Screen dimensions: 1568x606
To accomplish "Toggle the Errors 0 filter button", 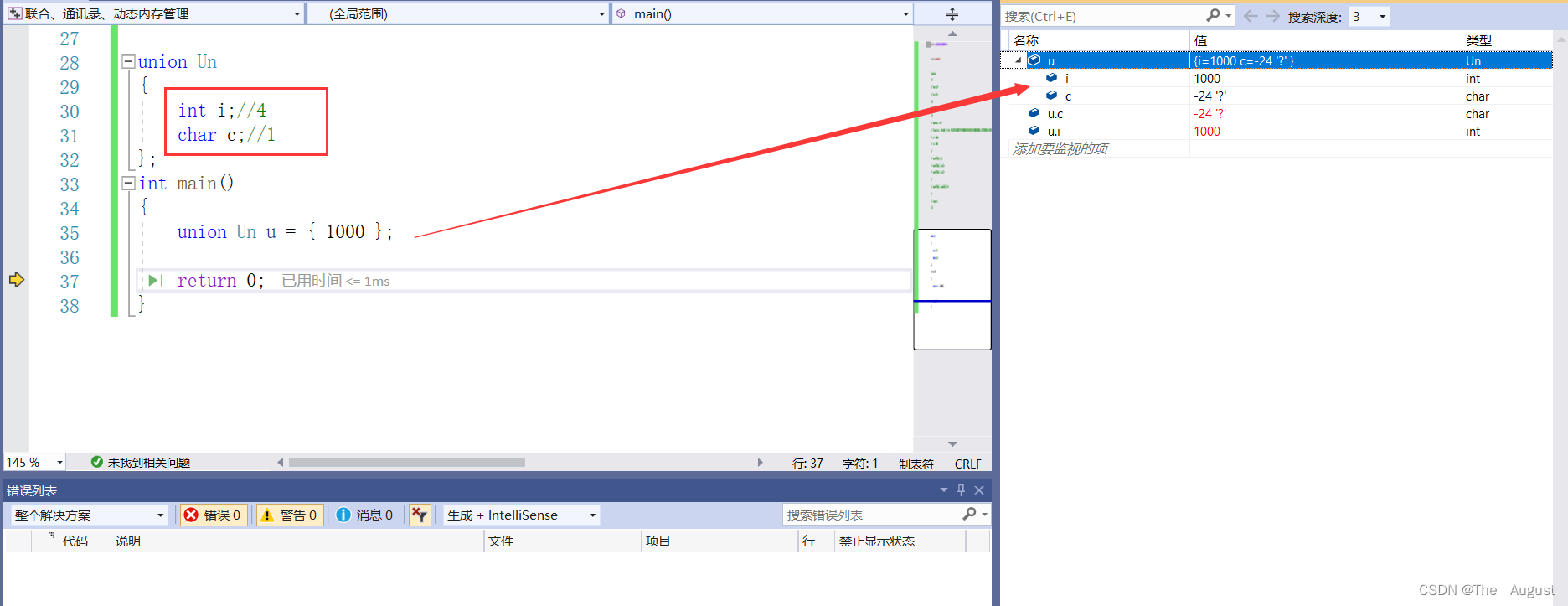I will tap(213, 515).
